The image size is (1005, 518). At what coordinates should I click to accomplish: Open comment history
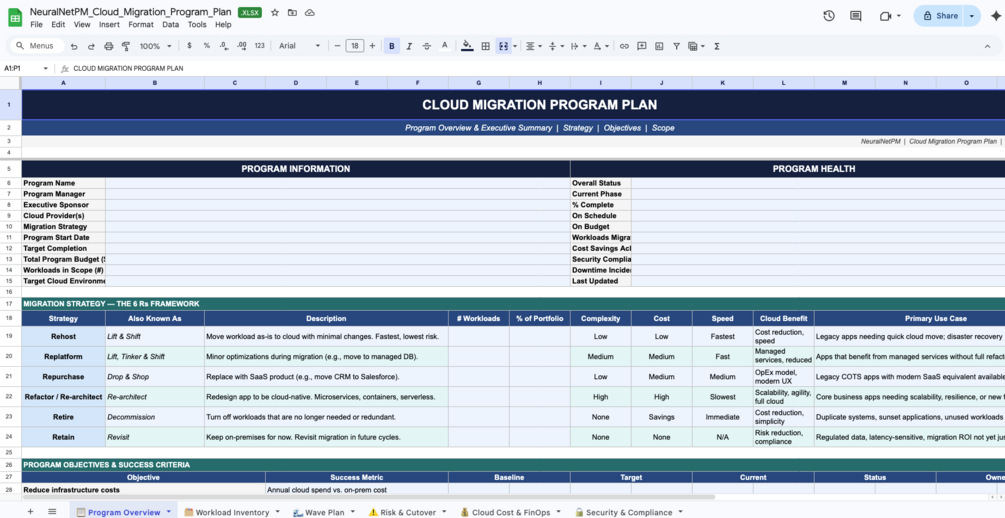click(856, 16)
